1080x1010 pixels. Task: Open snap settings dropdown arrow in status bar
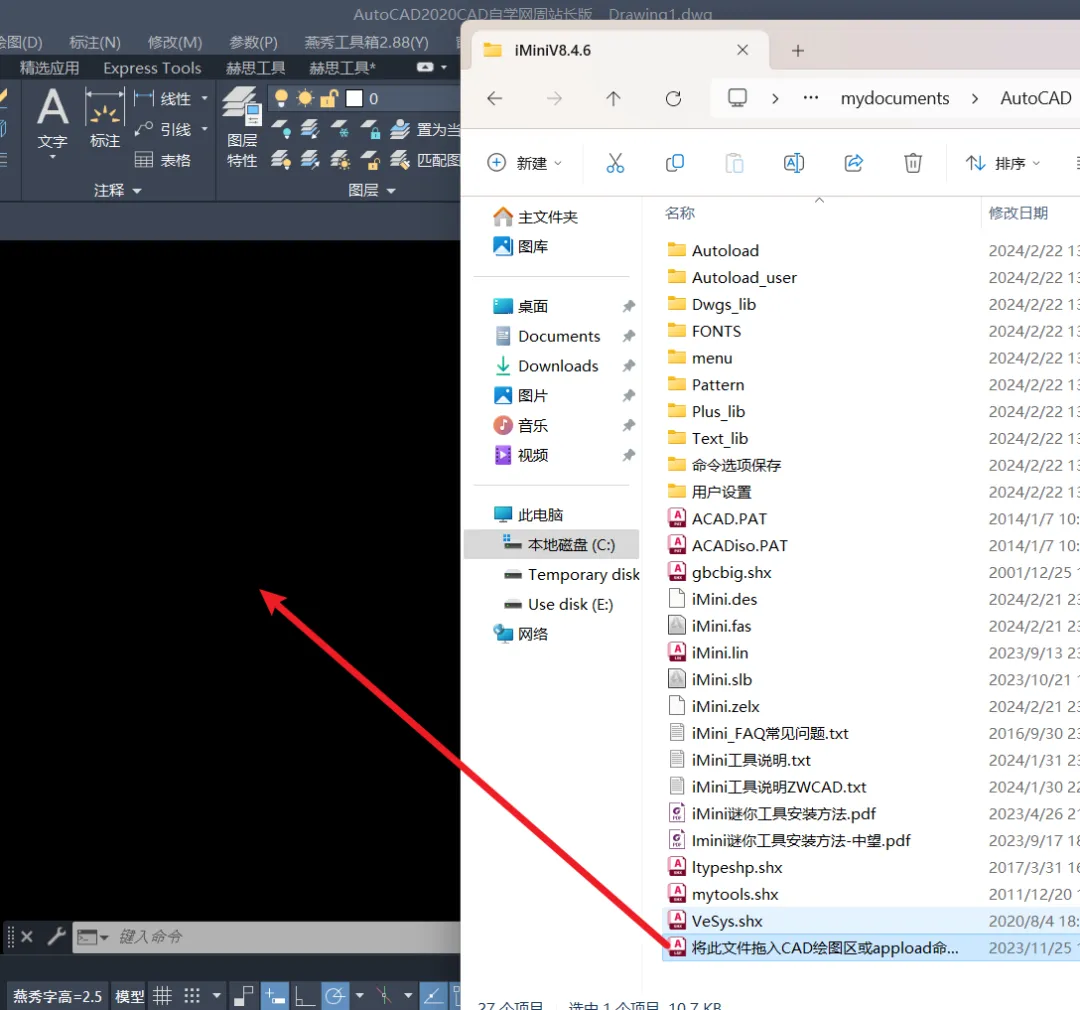(x=216, y=996)
